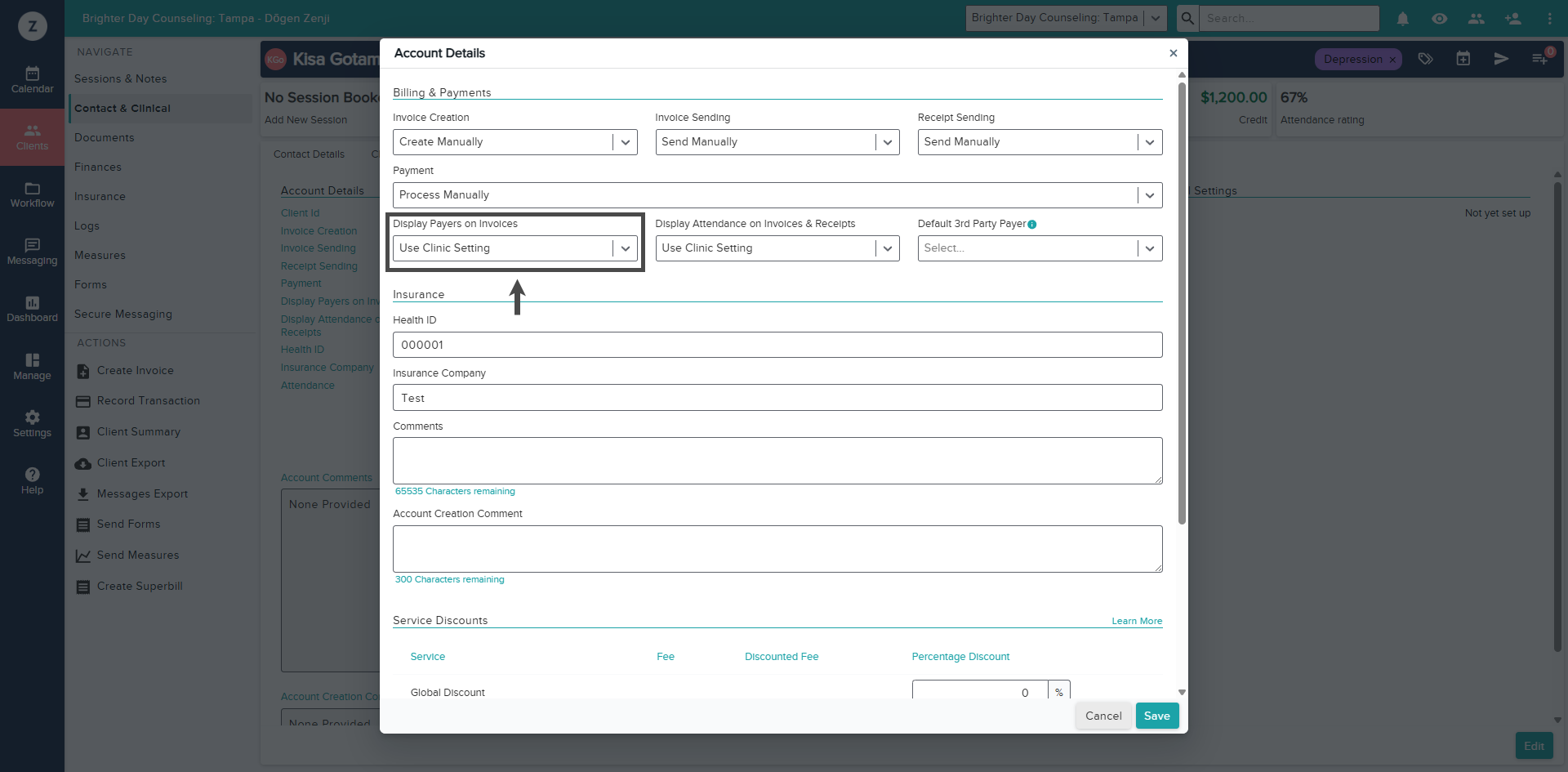This screenshot has width=1568, height=772.
Task: Click the Z profile avatar
Action: (x=33, y=26)
